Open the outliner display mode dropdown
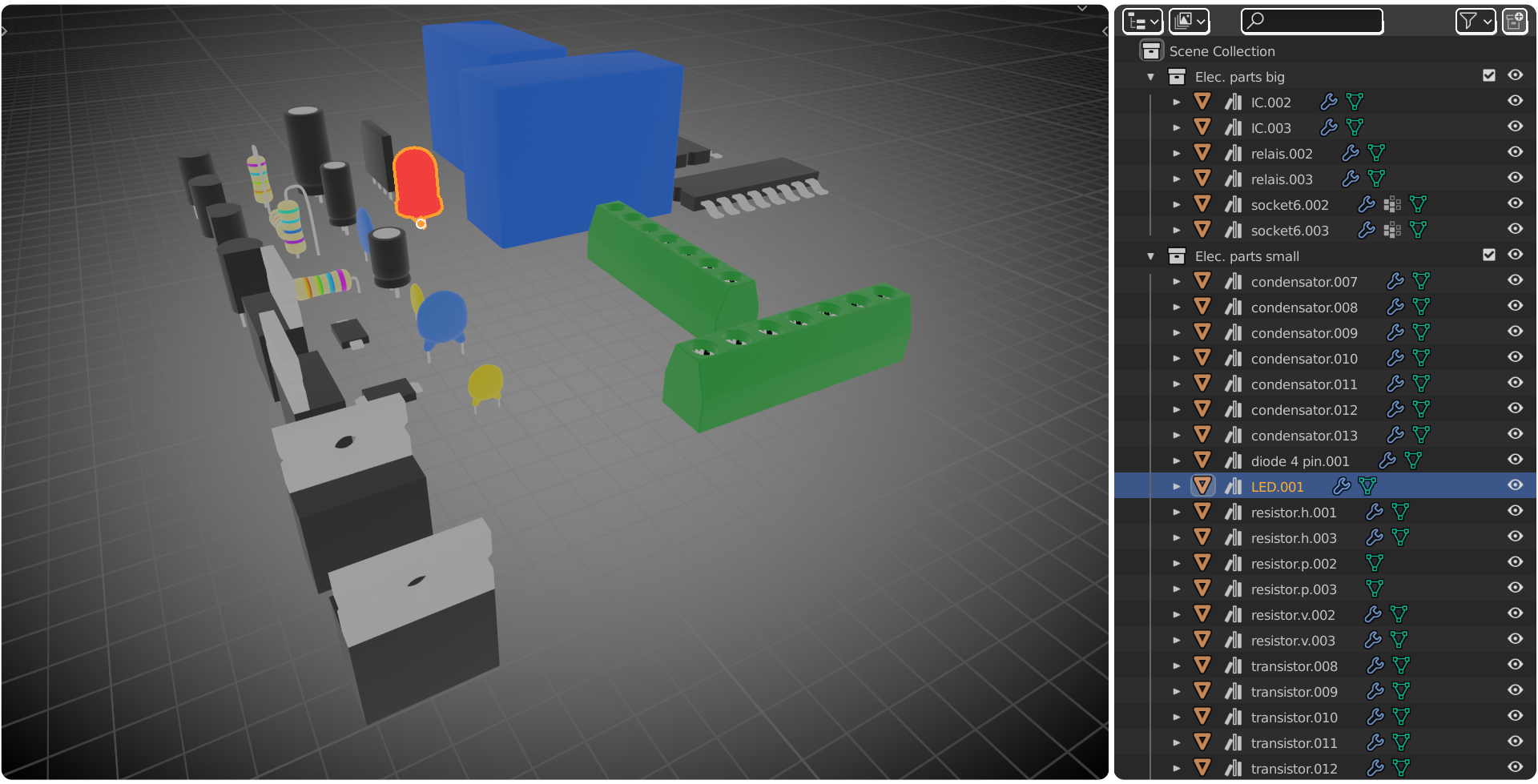This screenshot has height=784, width=1538. tap(1142, 21)
